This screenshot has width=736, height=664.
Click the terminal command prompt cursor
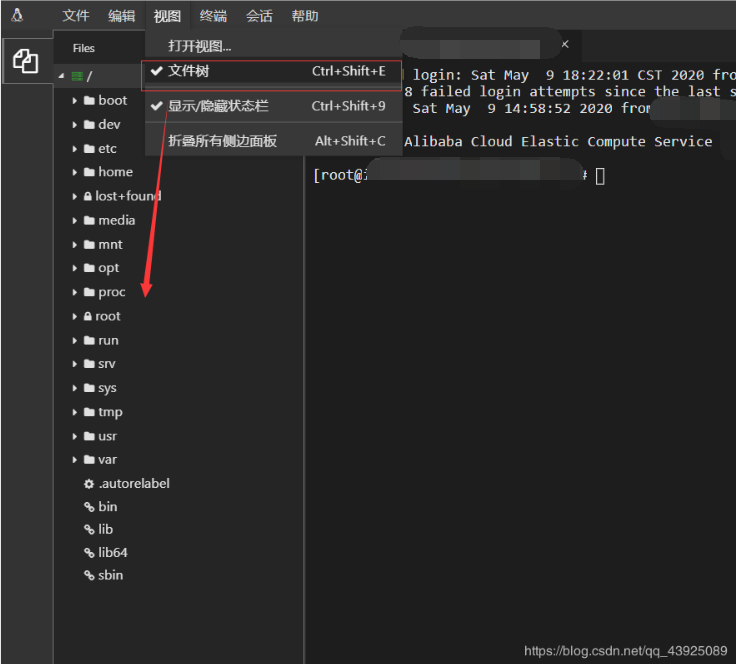tap(600, 176)
